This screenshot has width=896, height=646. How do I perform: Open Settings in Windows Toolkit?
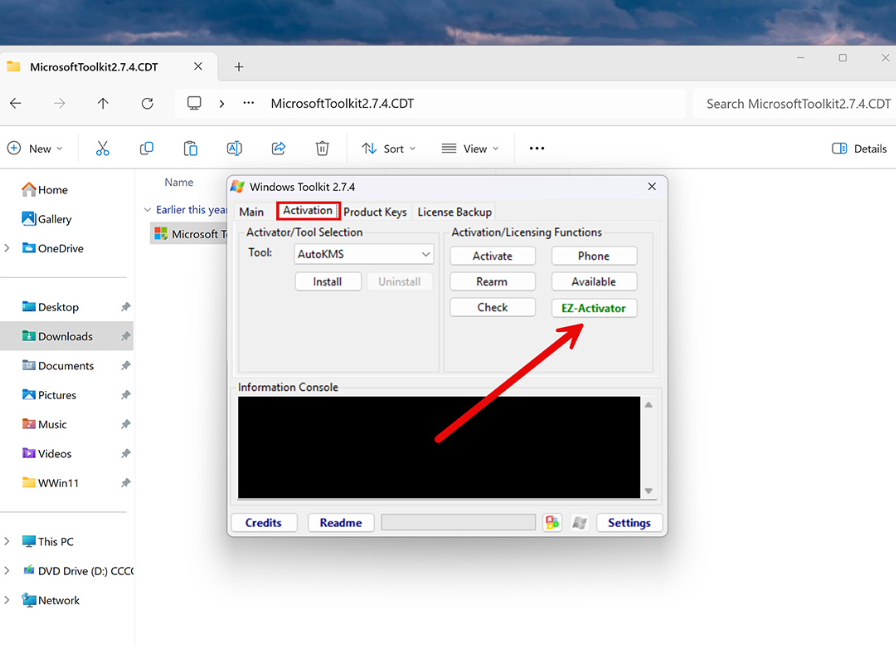(x=629, y=522)
